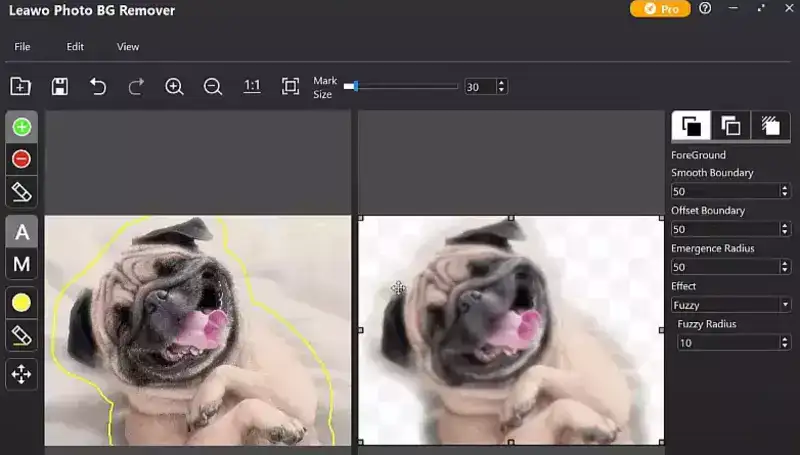Select the upper marker eraser tool

(x=21, y=192)
